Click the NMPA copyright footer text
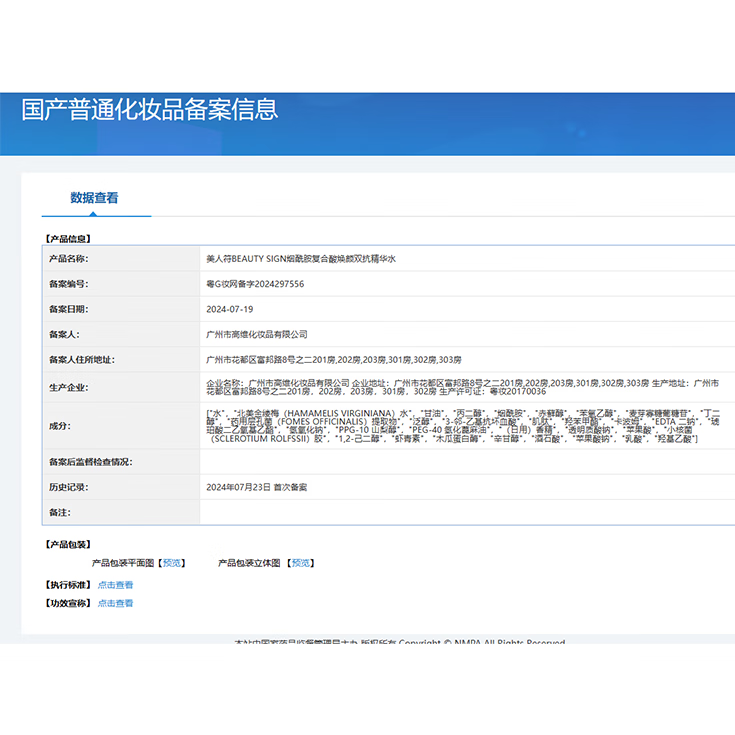This screenshot has width=735, height=735. [399, 641]
